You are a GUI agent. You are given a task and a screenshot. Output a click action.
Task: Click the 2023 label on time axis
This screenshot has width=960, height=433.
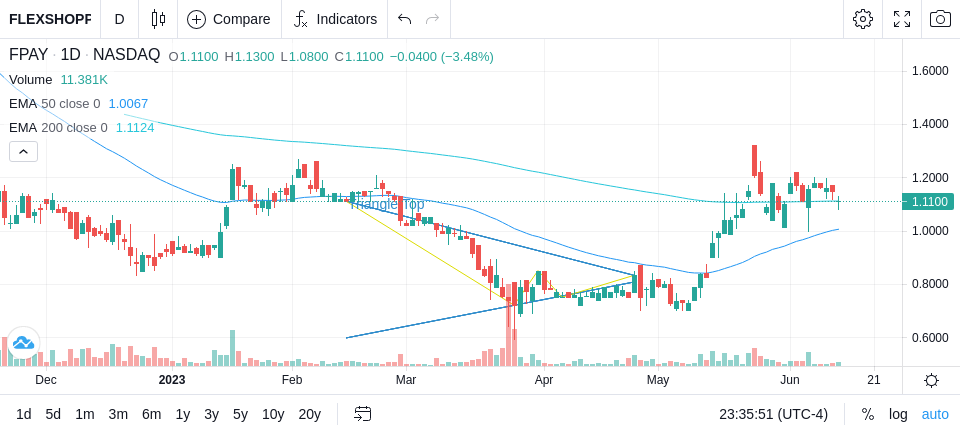(172, 380)
